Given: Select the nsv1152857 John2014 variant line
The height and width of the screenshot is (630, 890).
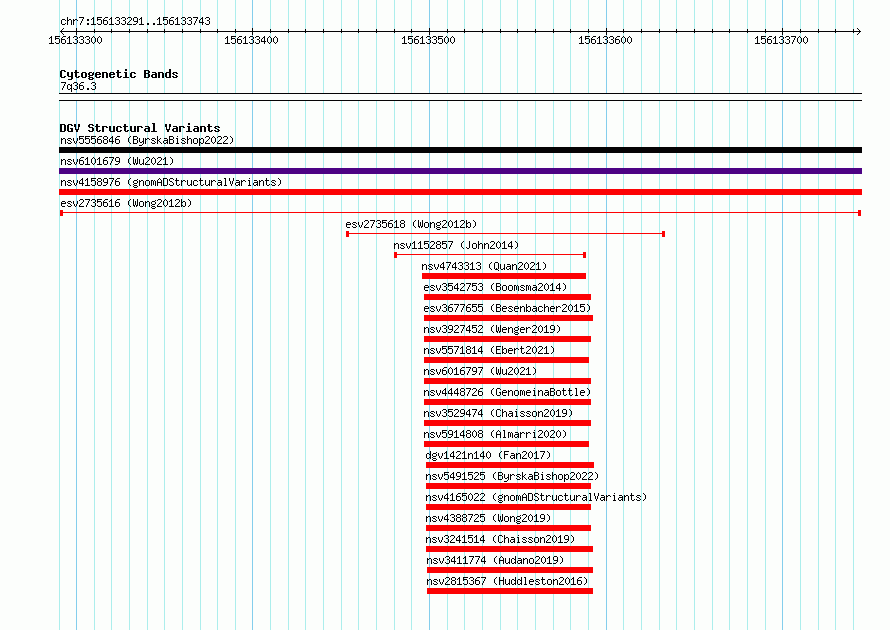Looking at the screenshot, I should (x=490, y=255).
